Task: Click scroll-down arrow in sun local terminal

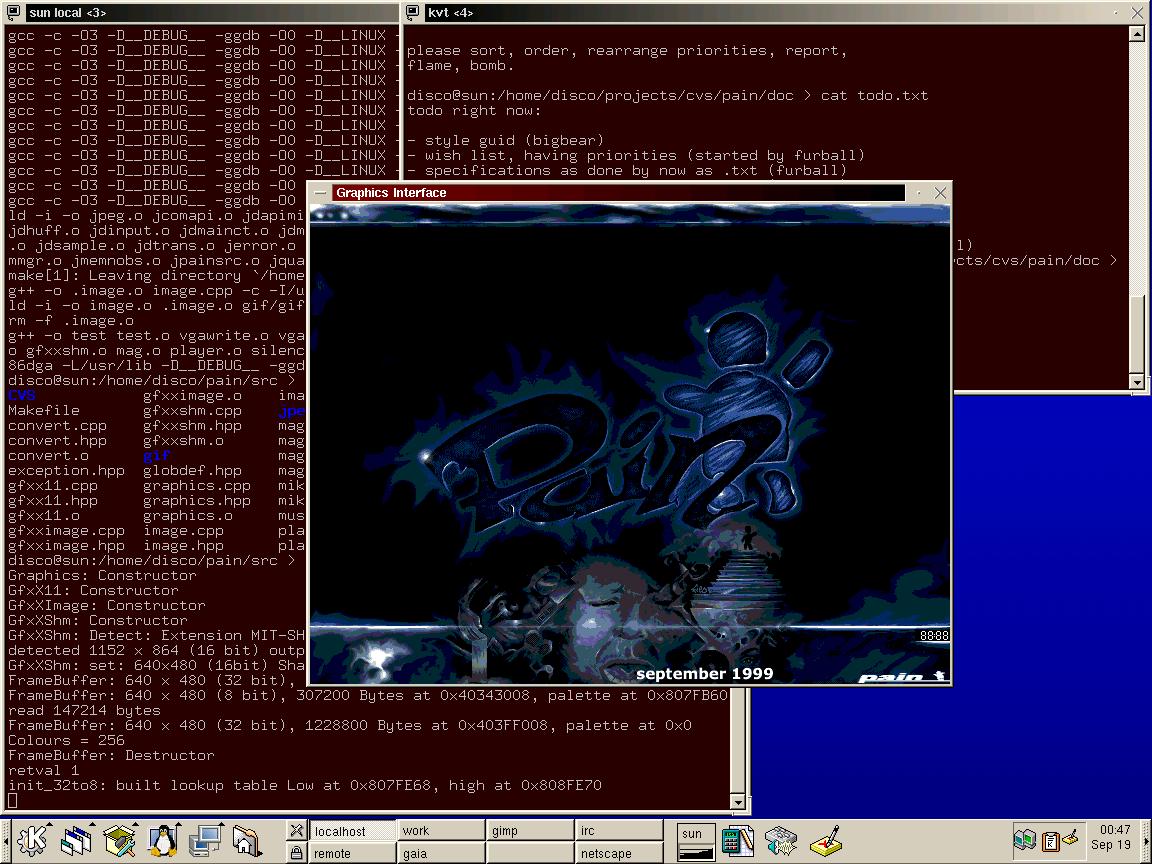Action: click(x=738, y=802)
